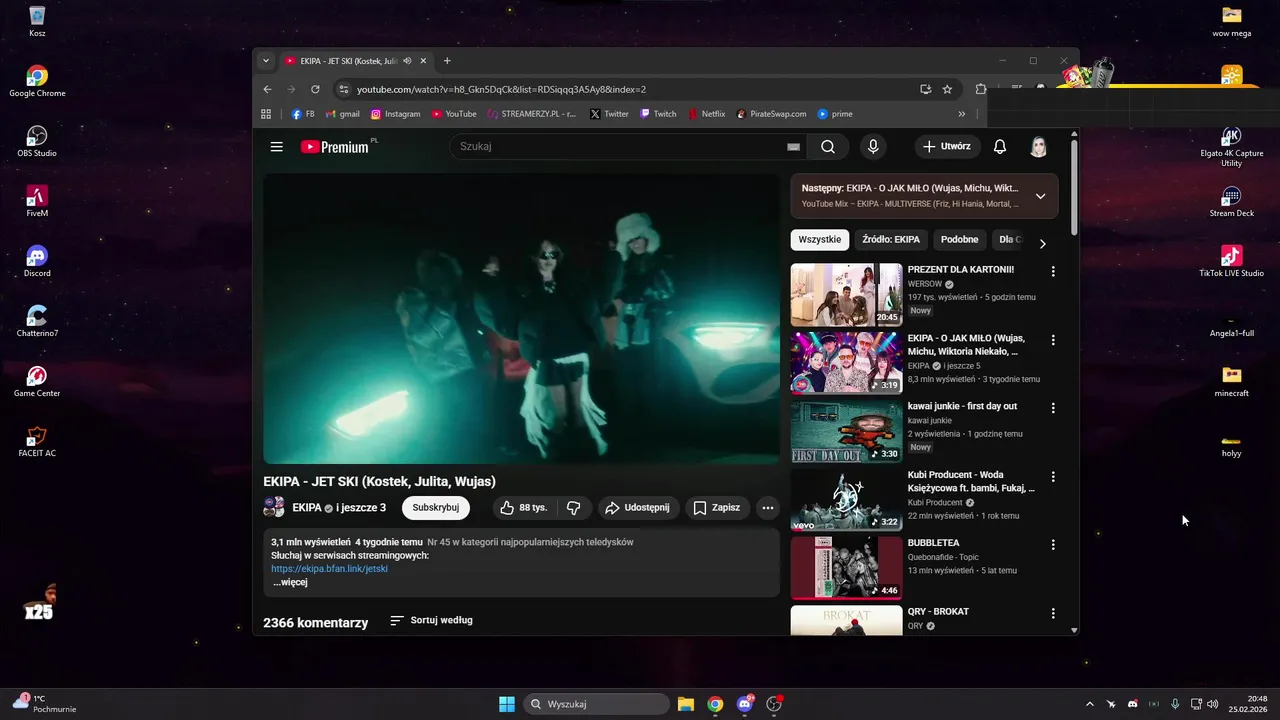The image size is (1280, 720).
Task: Open the Netflix bookmark
Action: [x=707, y=114]
